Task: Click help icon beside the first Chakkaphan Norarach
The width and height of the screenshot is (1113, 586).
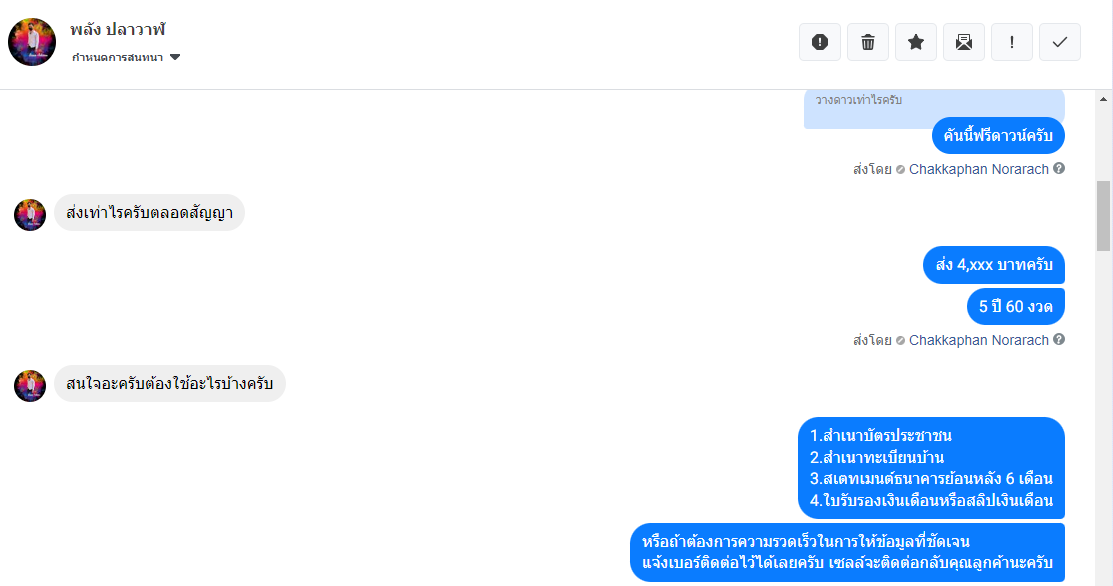Action: (1059, 168)
